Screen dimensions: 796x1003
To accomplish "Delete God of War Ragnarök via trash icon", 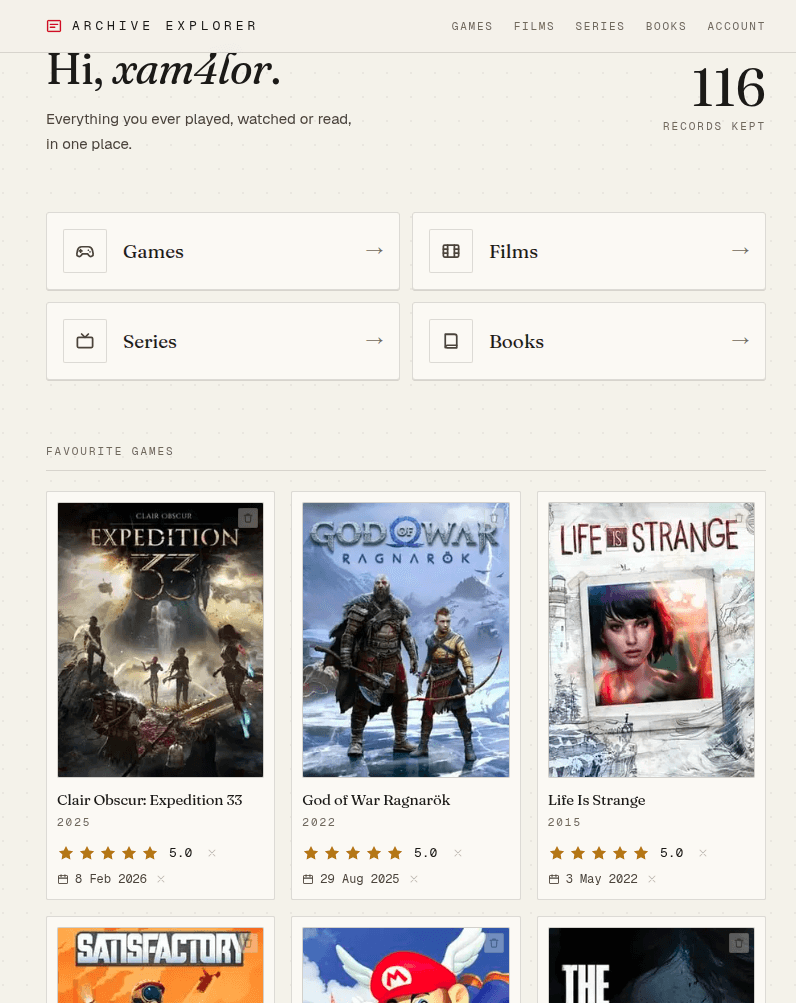I will tap(493, 517).
